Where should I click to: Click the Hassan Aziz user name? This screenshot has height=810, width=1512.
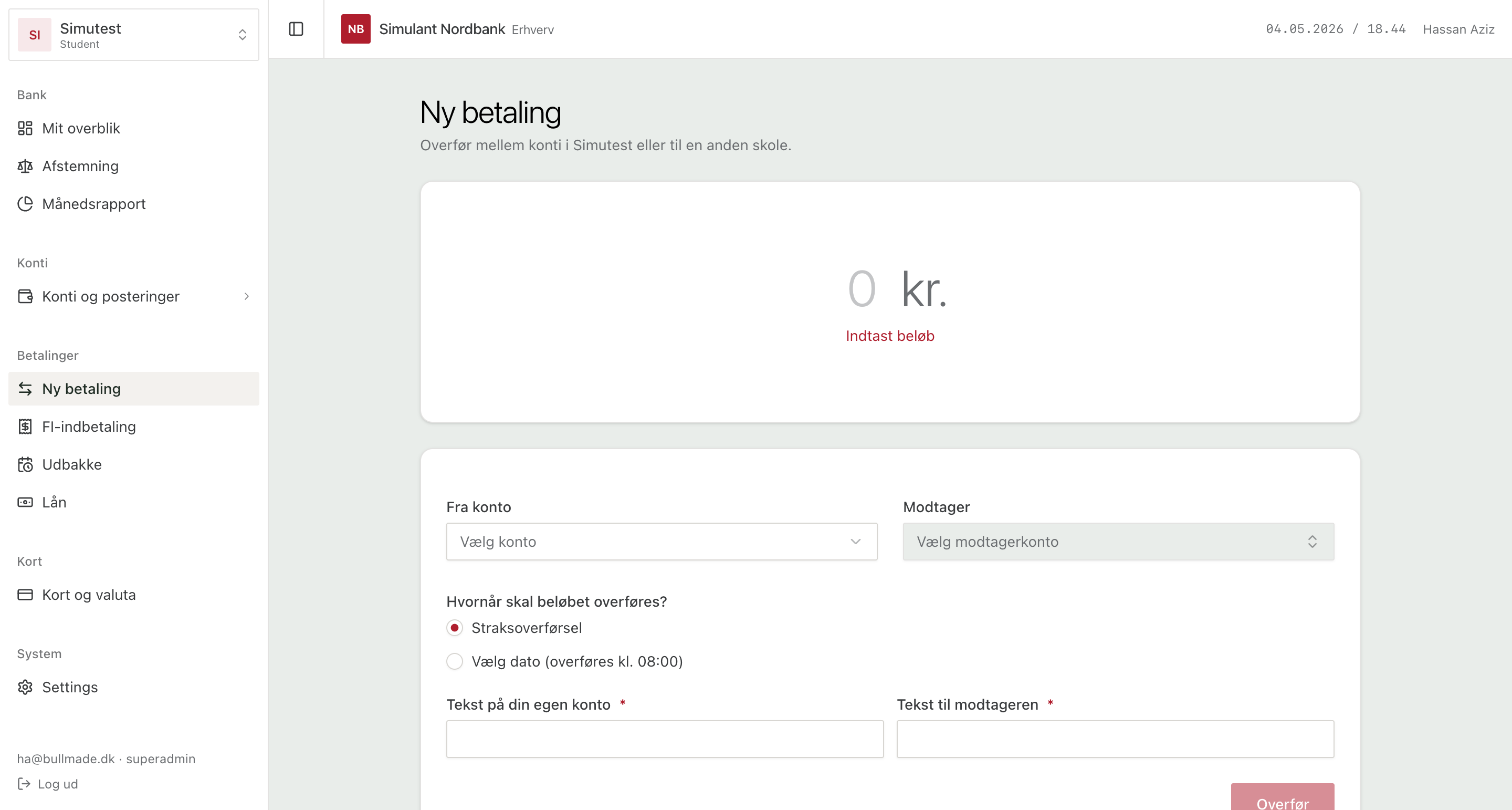coord(1458,29)
